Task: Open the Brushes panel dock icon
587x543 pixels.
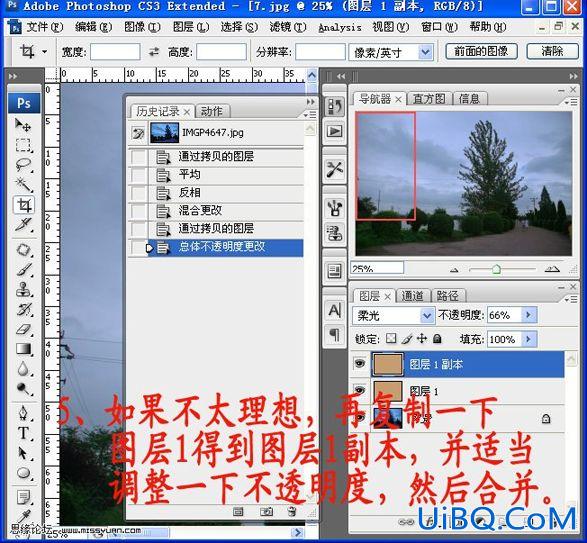Action: [334, 208]
